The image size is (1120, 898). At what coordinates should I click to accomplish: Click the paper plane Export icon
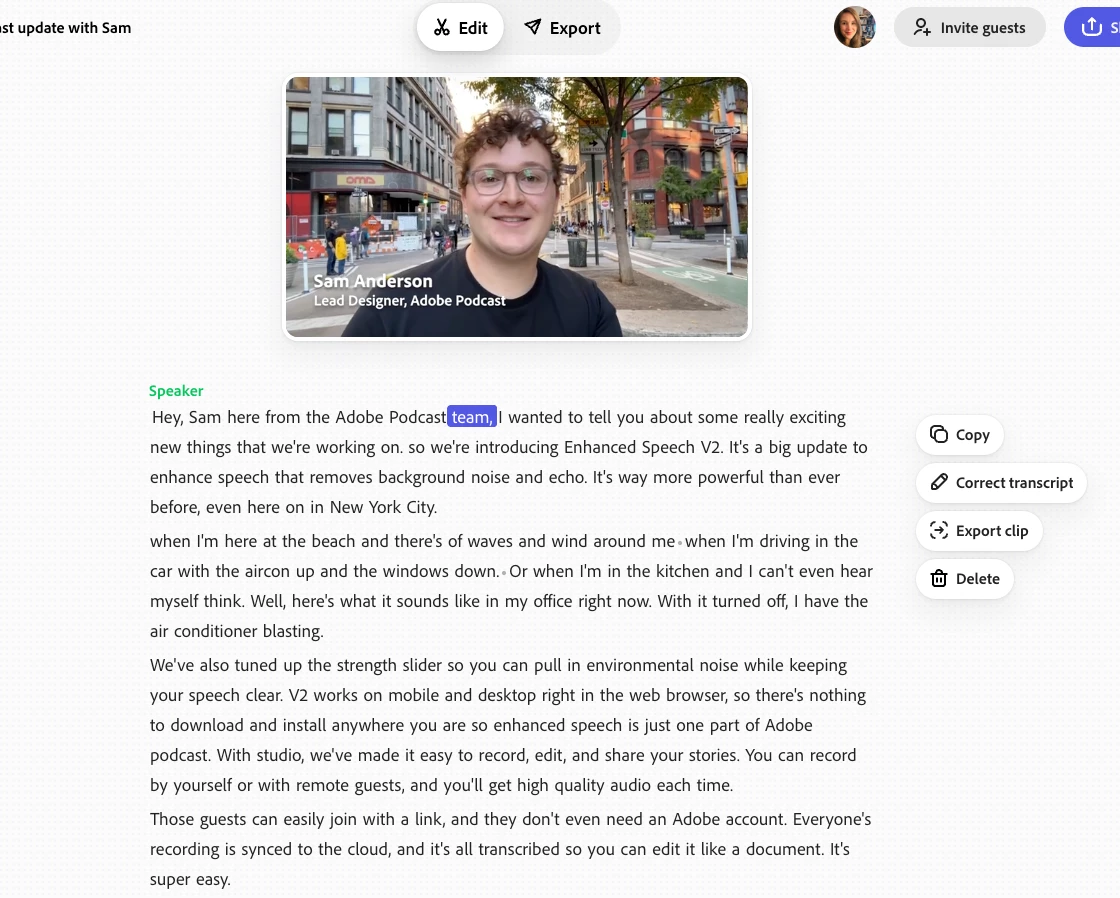coord(533,27)
